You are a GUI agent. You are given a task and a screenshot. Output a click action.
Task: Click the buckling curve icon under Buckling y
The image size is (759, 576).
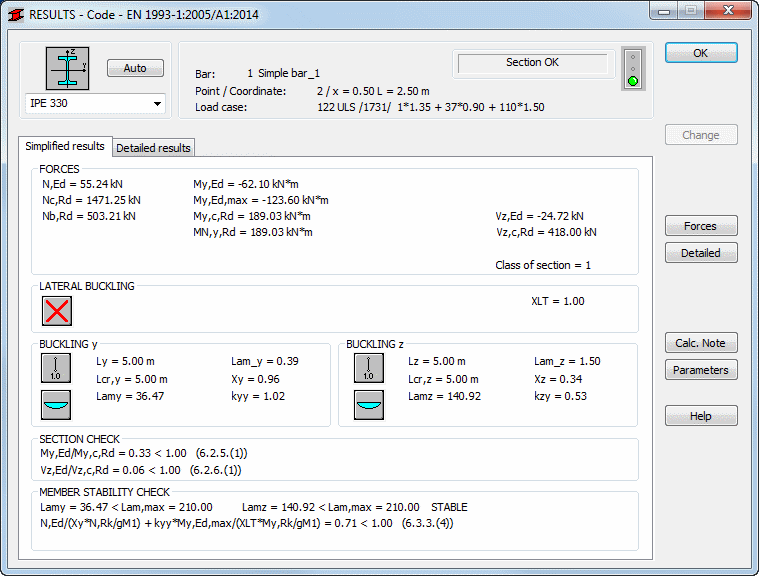pos(56,405)
